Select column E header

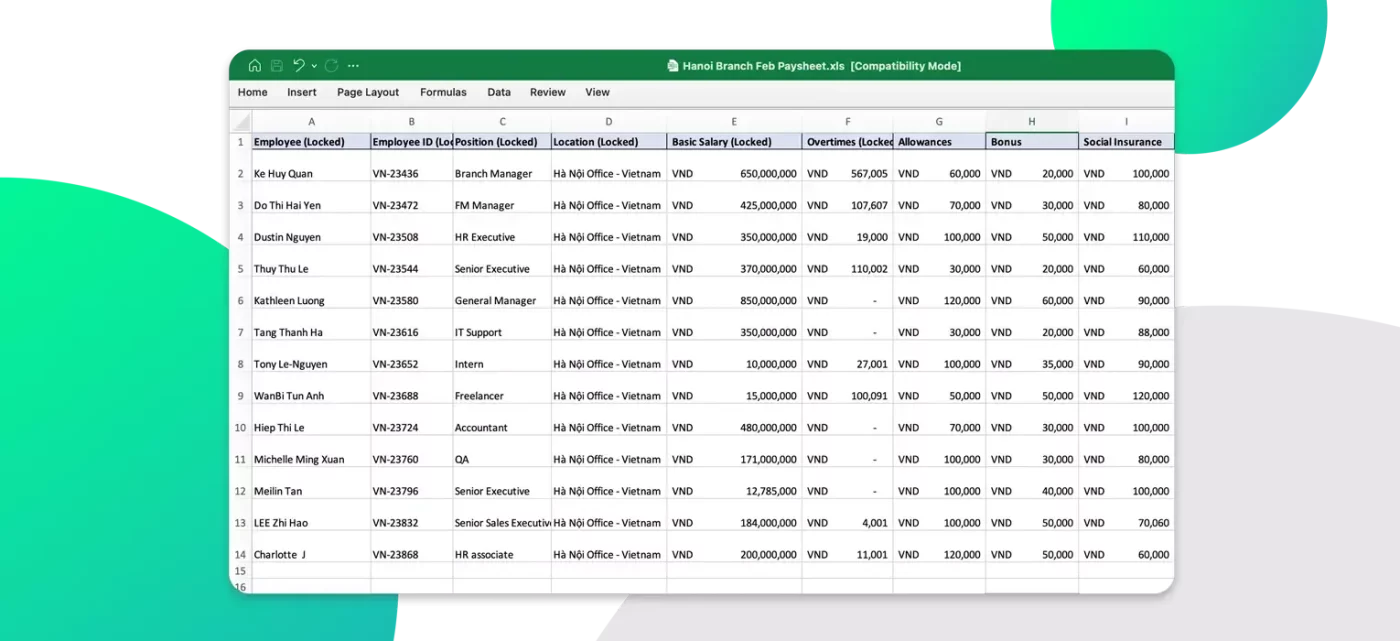[x=734, y=122]
